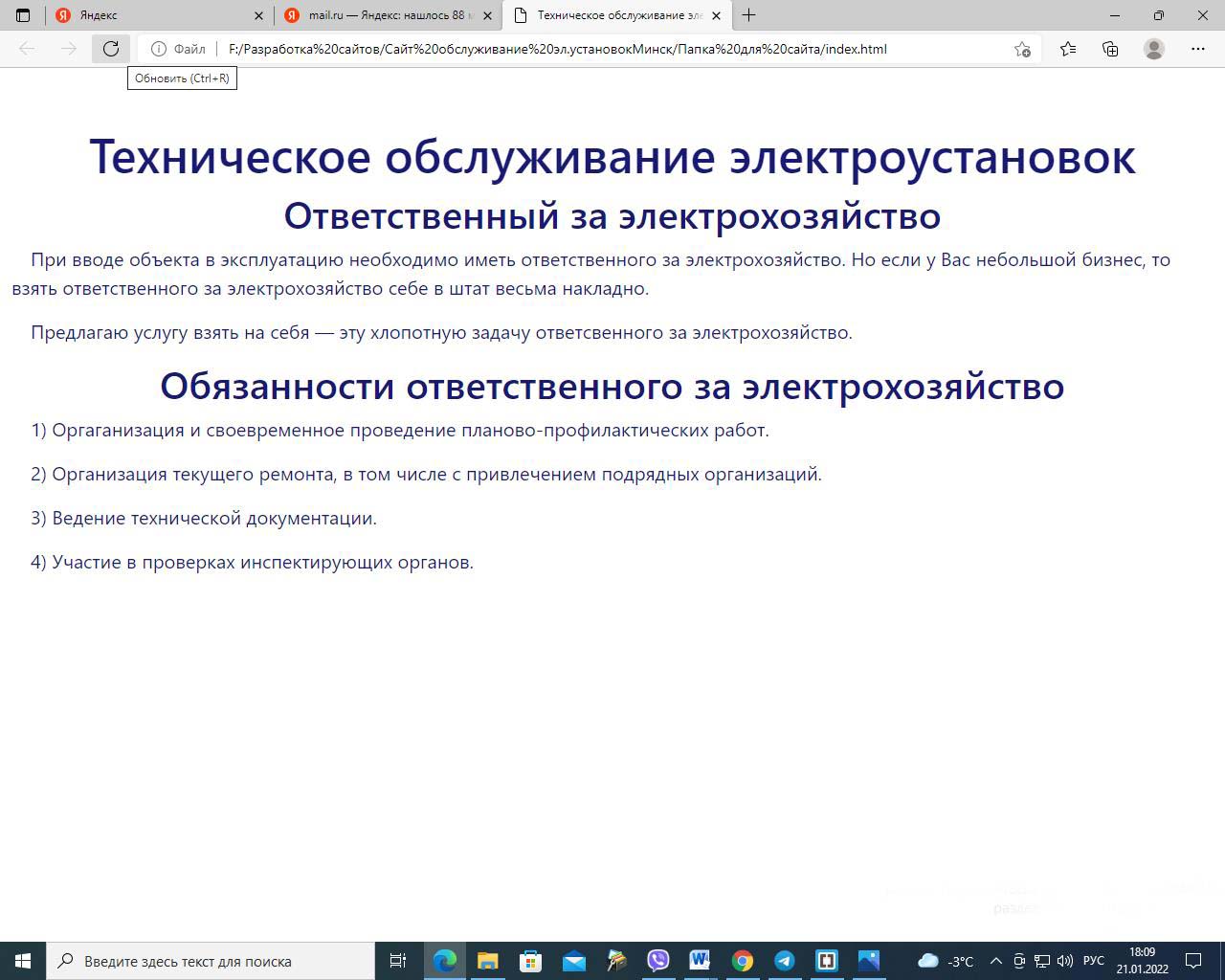Switch to the Яндекс tab
Screen dimensions: 1225x980
pos(153,15)
